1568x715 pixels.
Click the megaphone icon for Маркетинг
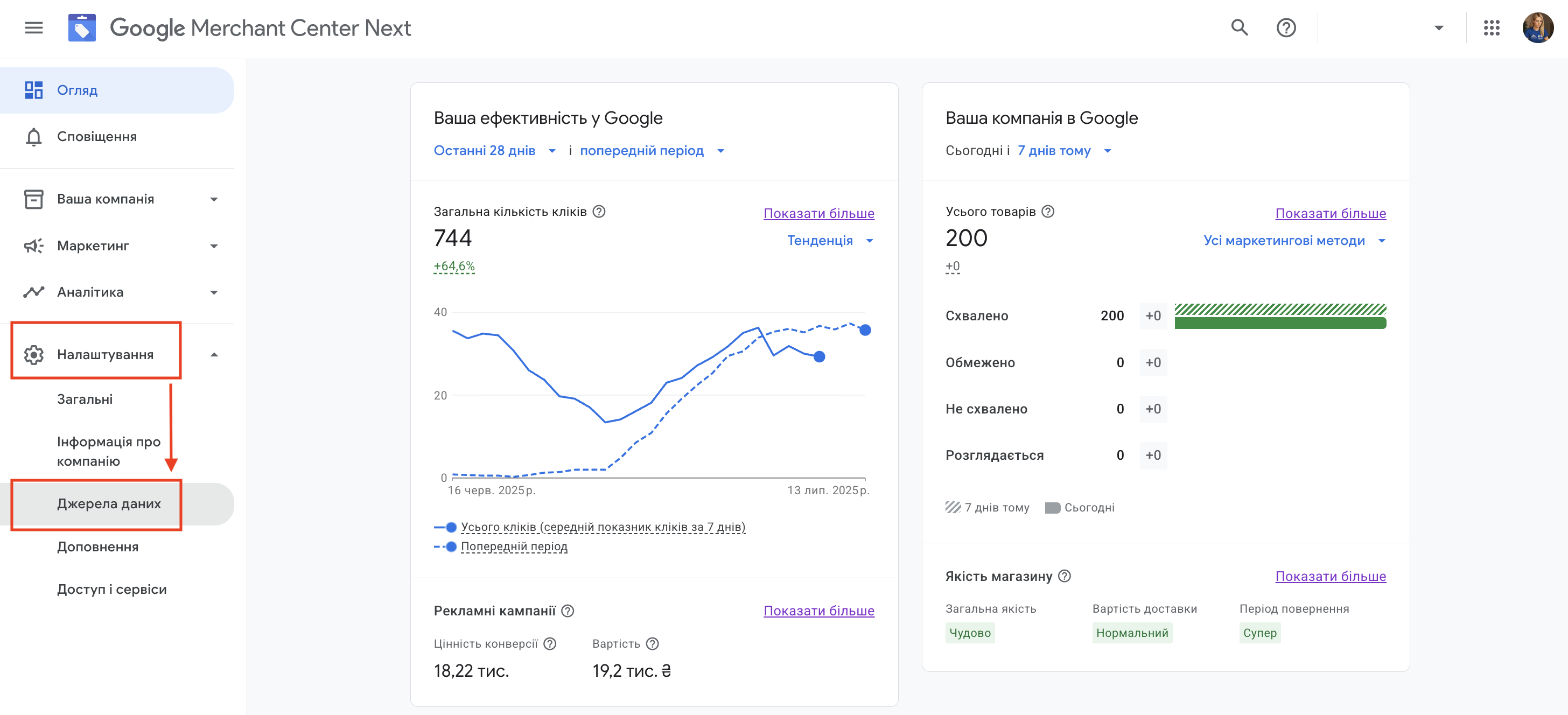[x=33, y=246]
